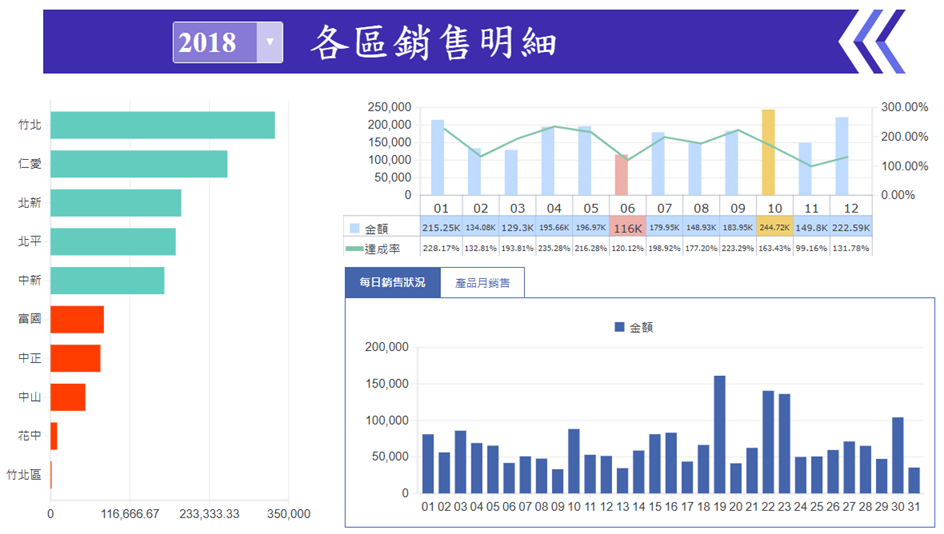Click the 金額 light blue legend swatch in table
This screenshot has width=944, height=534.
point(354,228)
